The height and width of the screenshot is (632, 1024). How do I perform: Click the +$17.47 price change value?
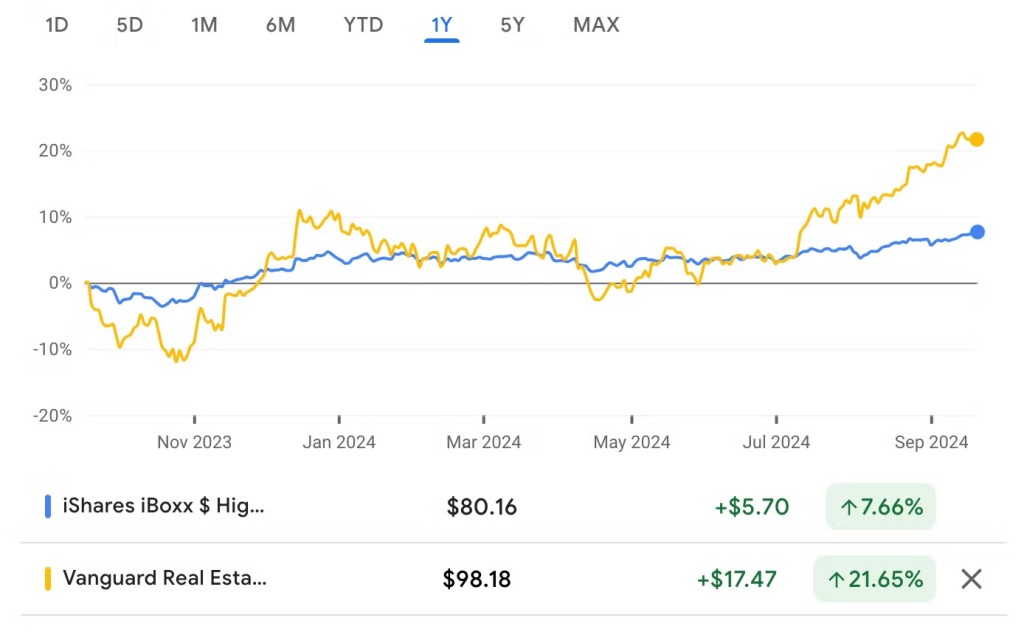(x=736, y=578)
